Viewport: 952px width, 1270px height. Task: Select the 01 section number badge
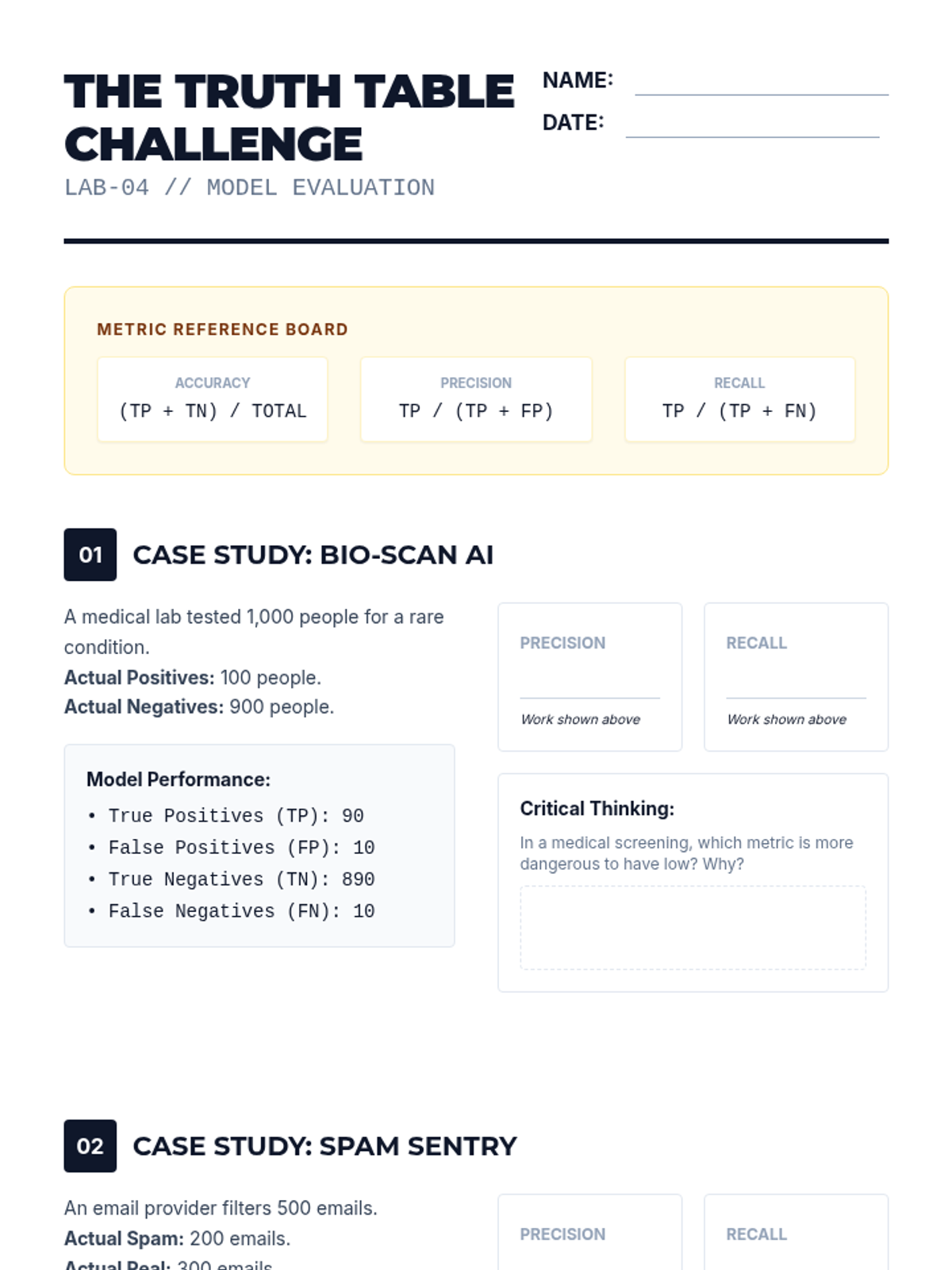coord(90,555)
